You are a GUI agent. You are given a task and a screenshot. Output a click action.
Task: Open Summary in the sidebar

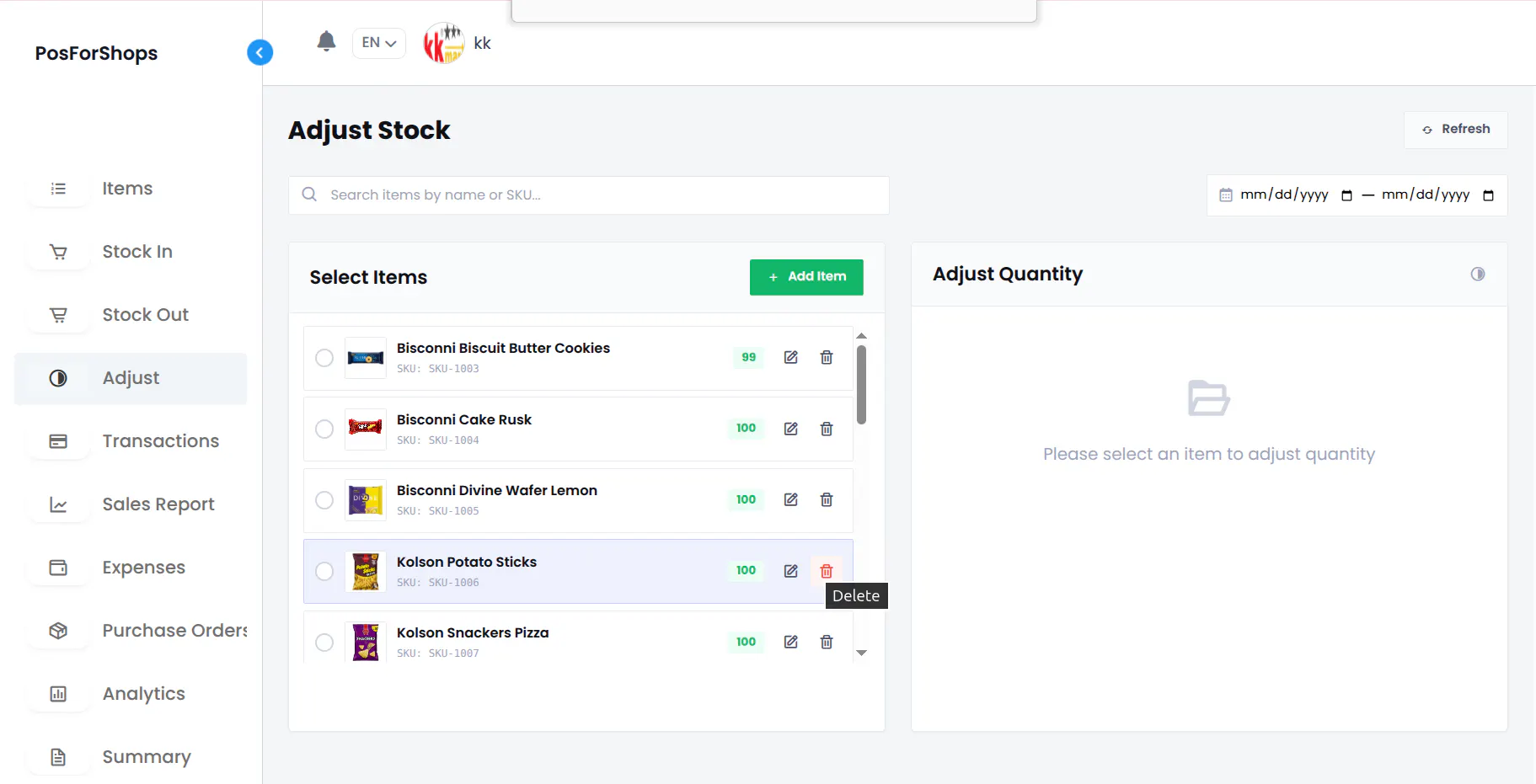pyautogui.click(x=131, y=757)
